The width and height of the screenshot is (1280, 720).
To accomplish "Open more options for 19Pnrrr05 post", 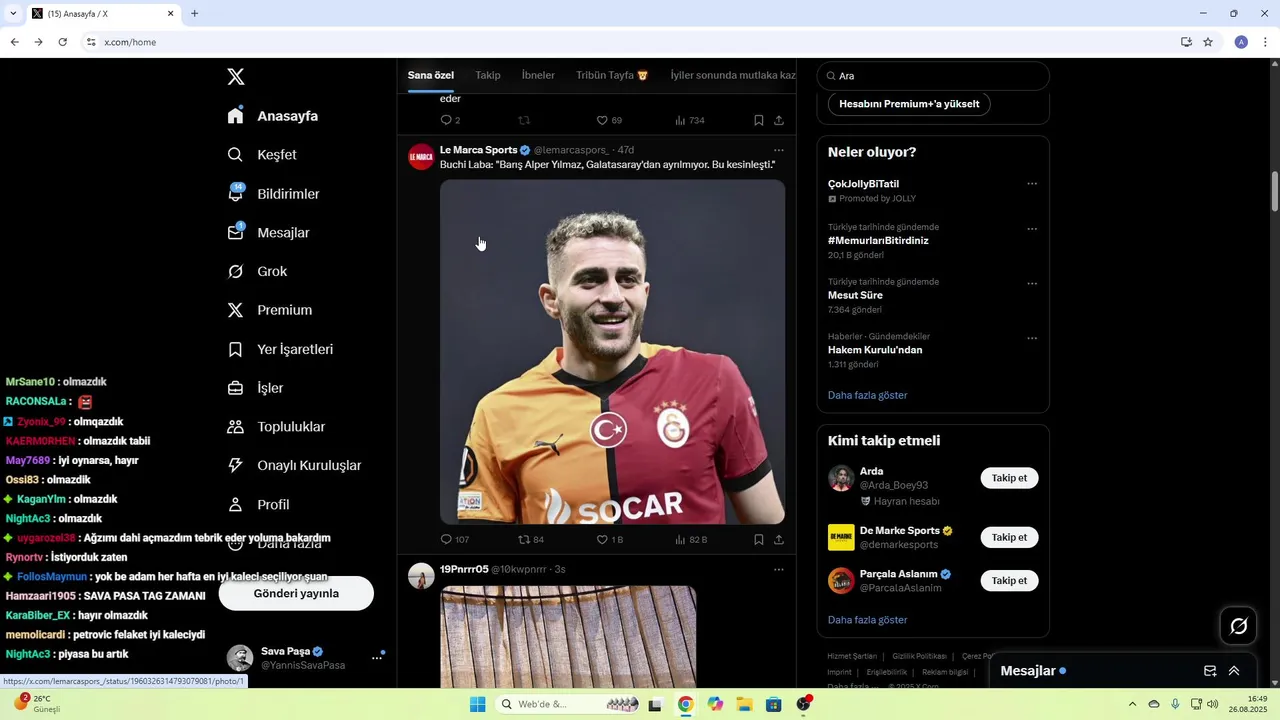I will (779, 569).
